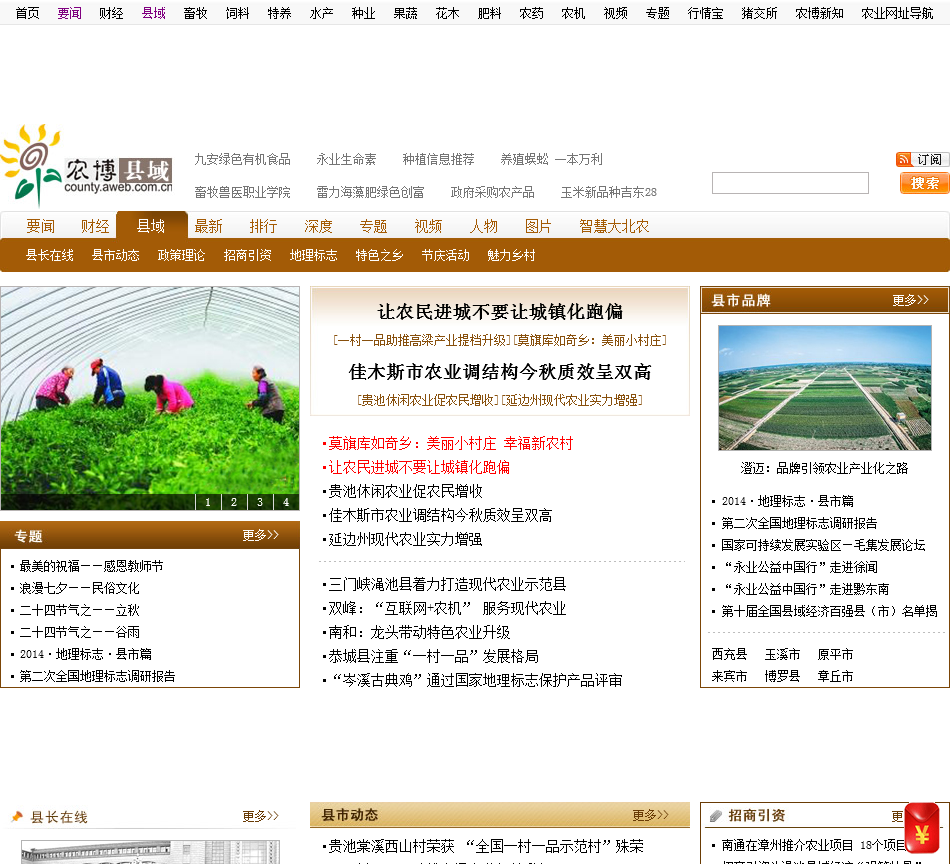Viewport: 950px width, 864px height.
Task: Click the orange 搜索 search button
Action: [924, 183]
